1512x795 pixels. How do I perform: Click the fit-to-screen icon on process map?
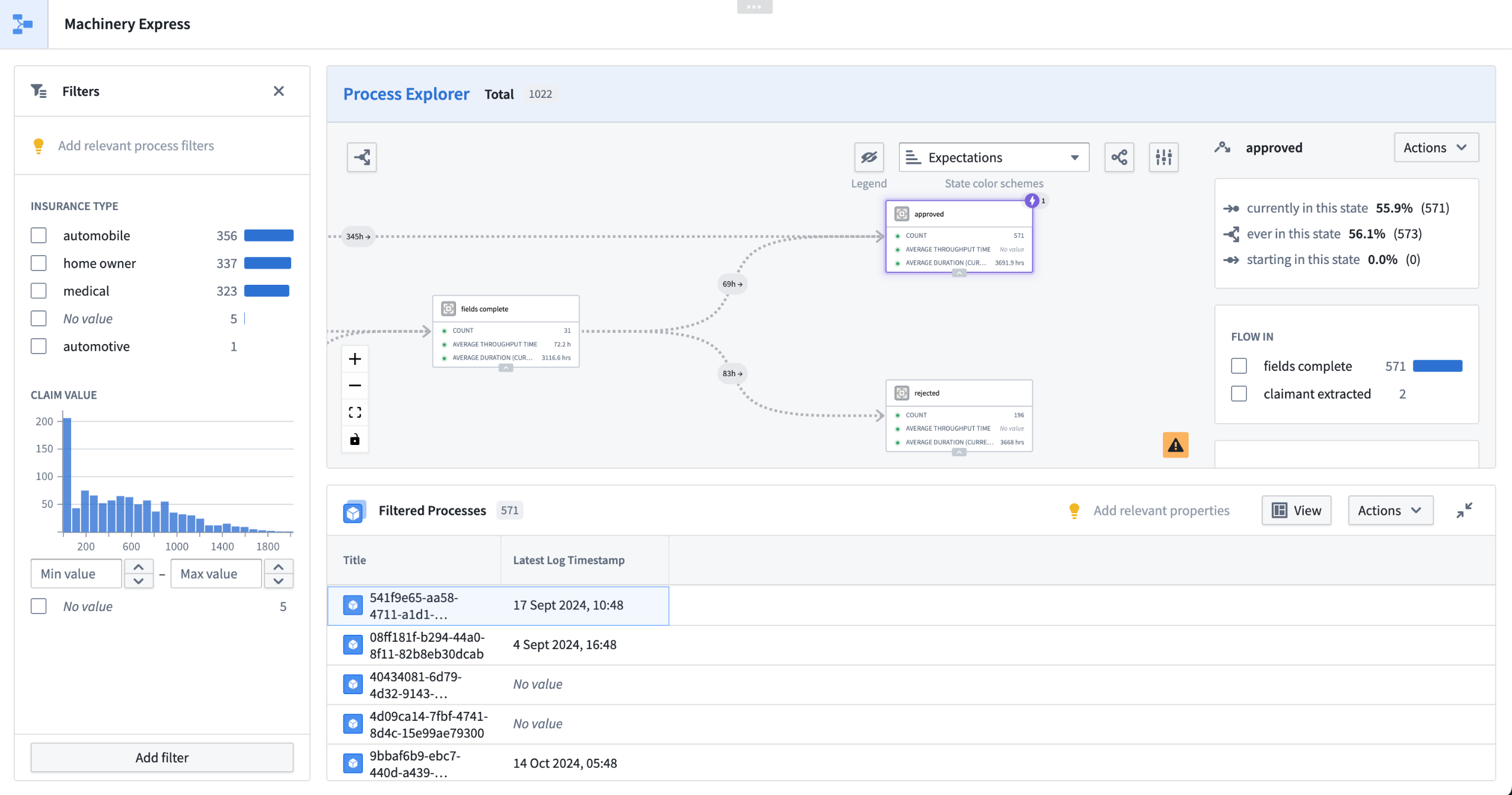point(355,412)
